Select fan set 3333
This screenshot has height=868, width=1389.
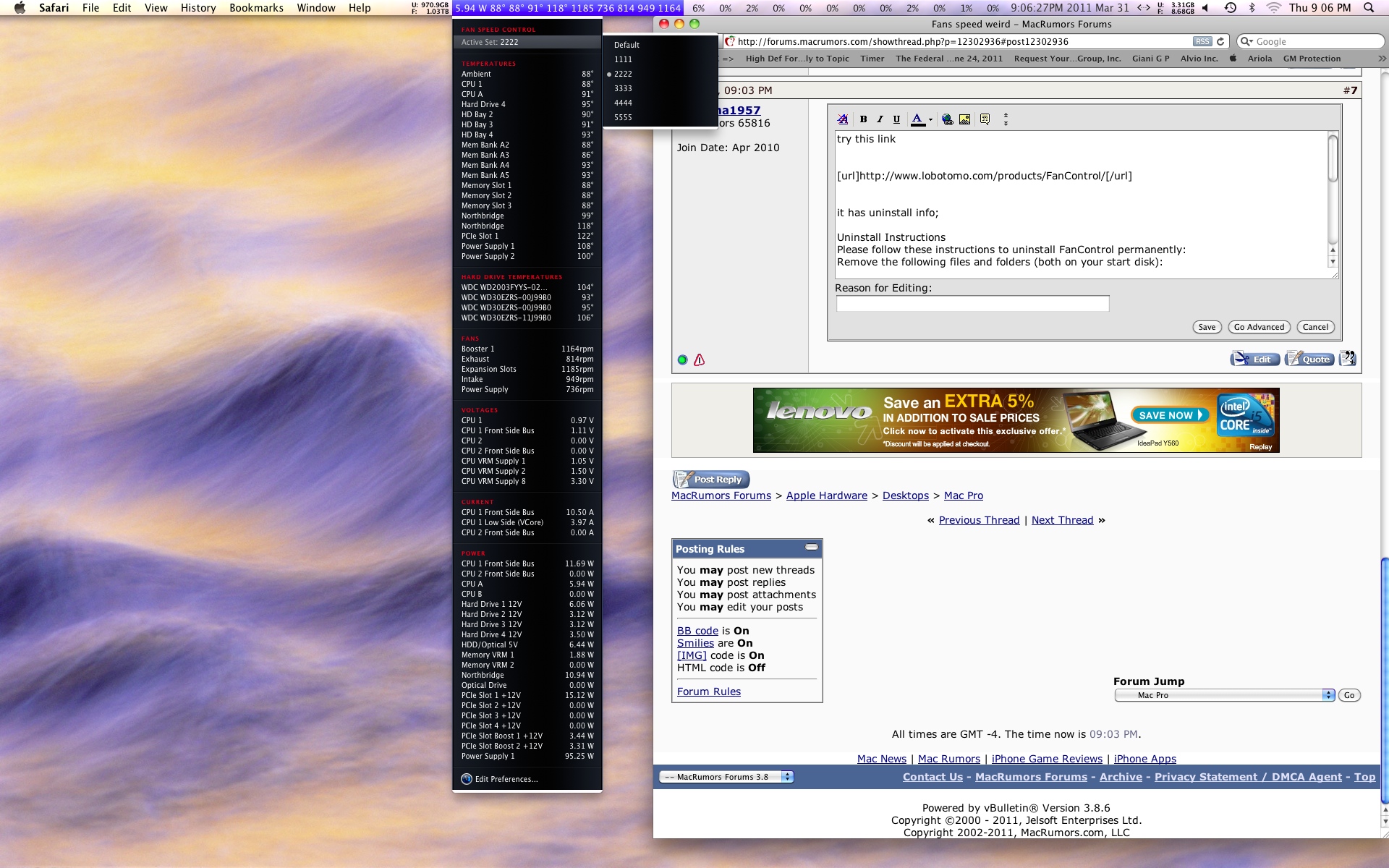pos(660,88)
